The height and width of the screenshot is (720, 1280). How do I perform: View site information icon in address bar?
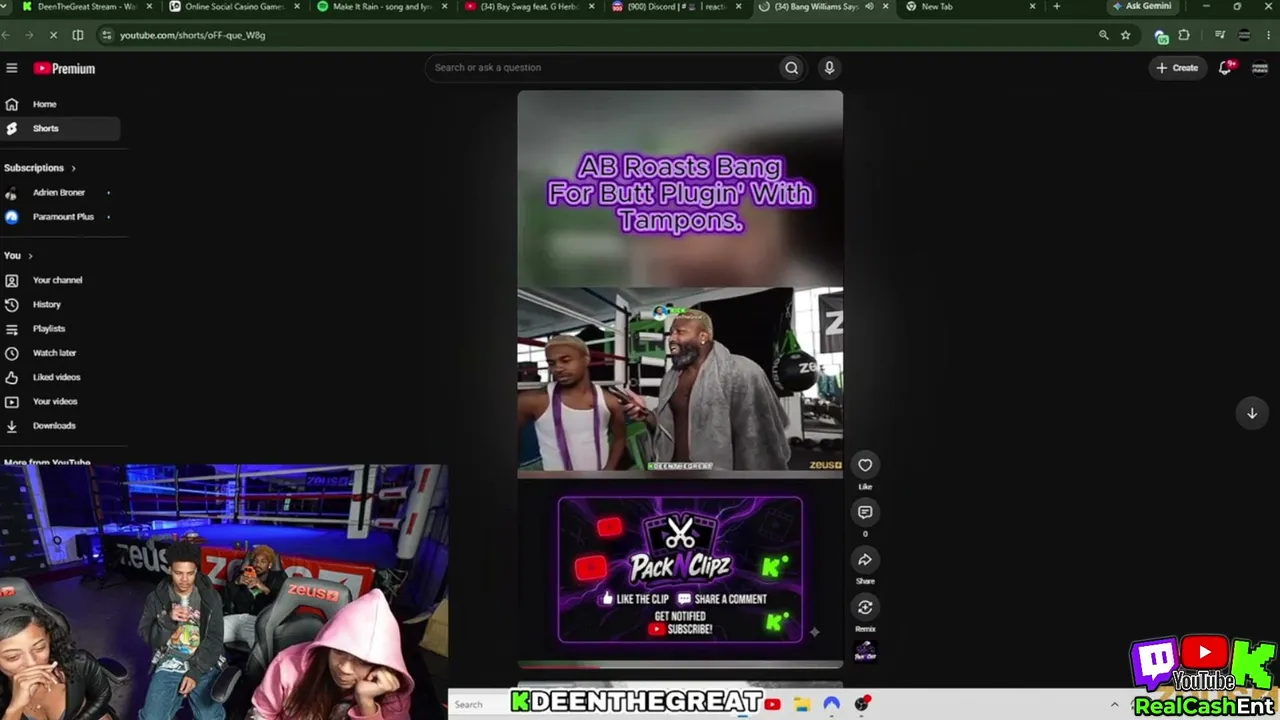(106, 35)
